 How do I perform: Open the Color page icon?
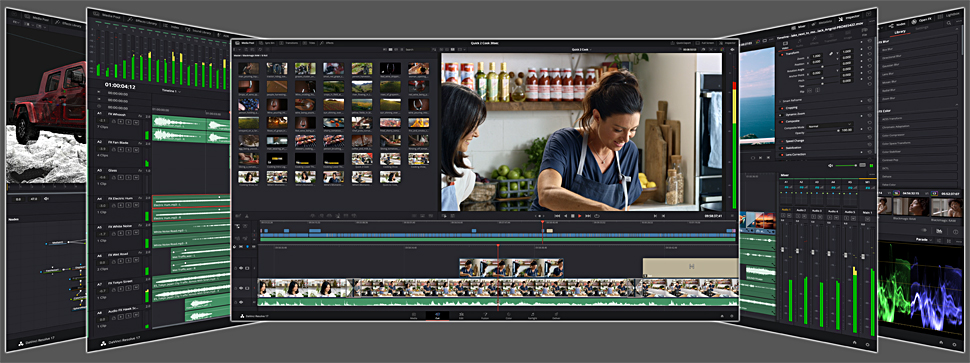click(x=509, y=315)
